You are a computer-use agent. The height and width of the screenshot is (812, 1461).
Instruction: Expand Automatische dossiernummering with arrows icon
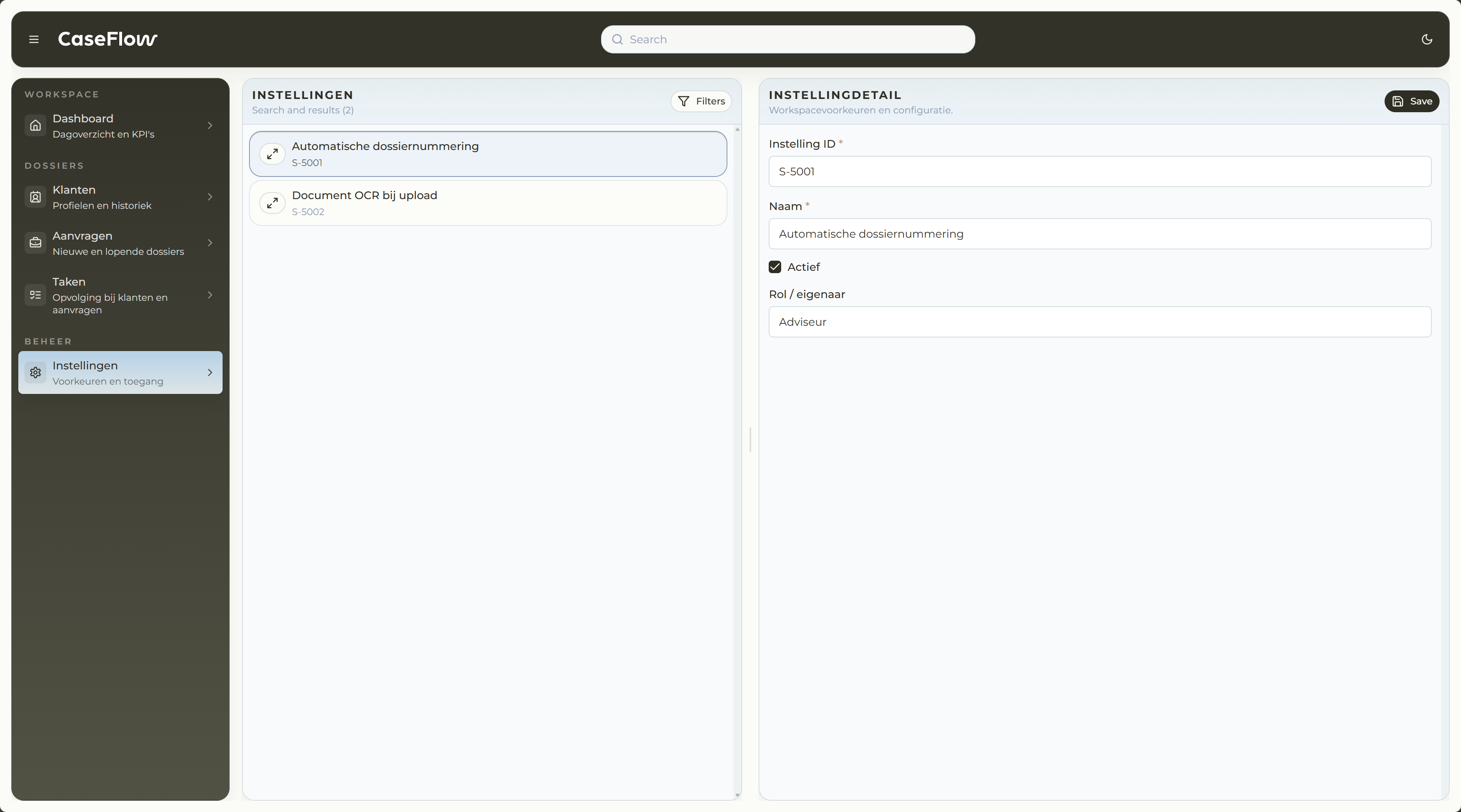pyautogui.click(x=272, y=154)
